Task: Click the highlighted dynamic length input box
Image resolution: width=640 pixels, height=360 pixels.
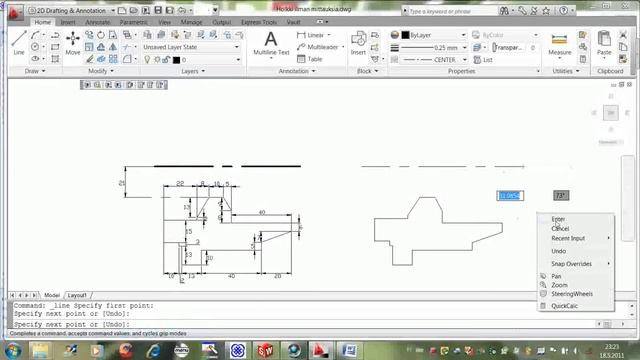Action: [x=510, y=196]
